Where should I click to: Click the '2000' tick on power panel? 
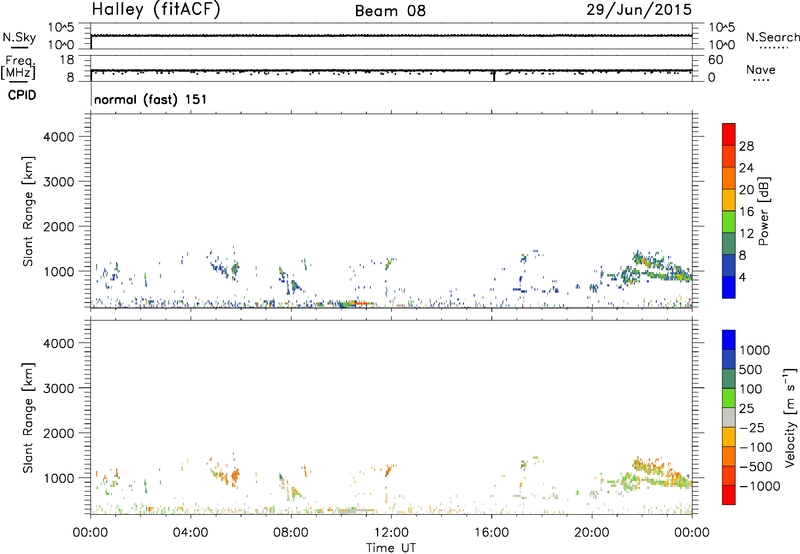pos(59,226)
